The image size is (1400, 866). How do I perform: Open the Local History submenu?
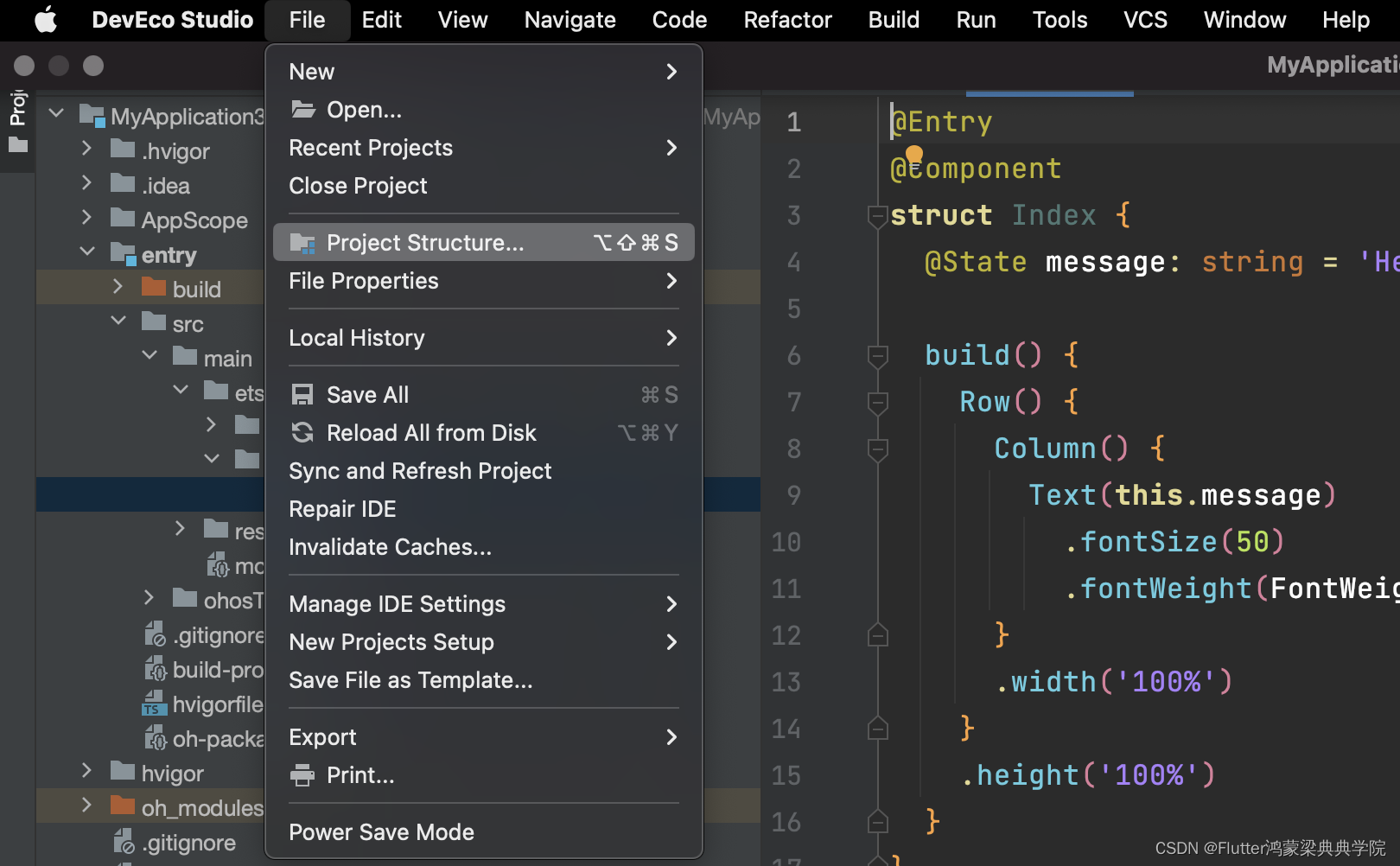coord(484,338)
